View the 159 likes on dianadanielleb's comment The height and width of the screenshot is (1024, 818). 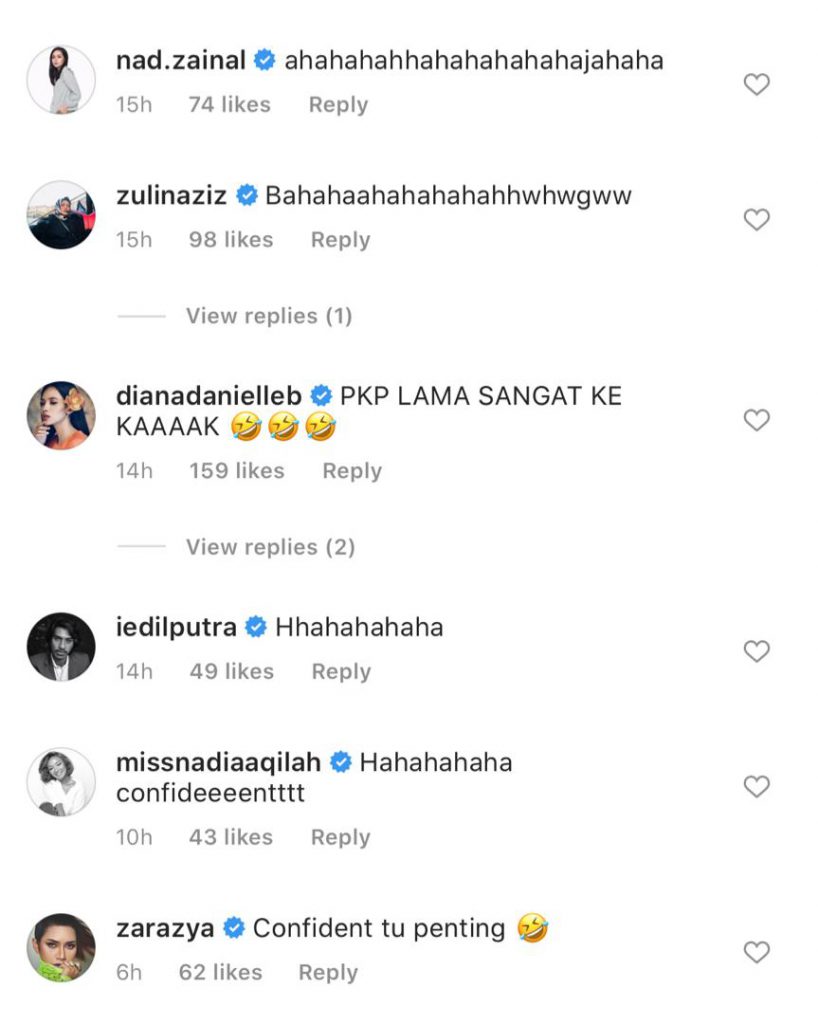(x=237, y=471)
